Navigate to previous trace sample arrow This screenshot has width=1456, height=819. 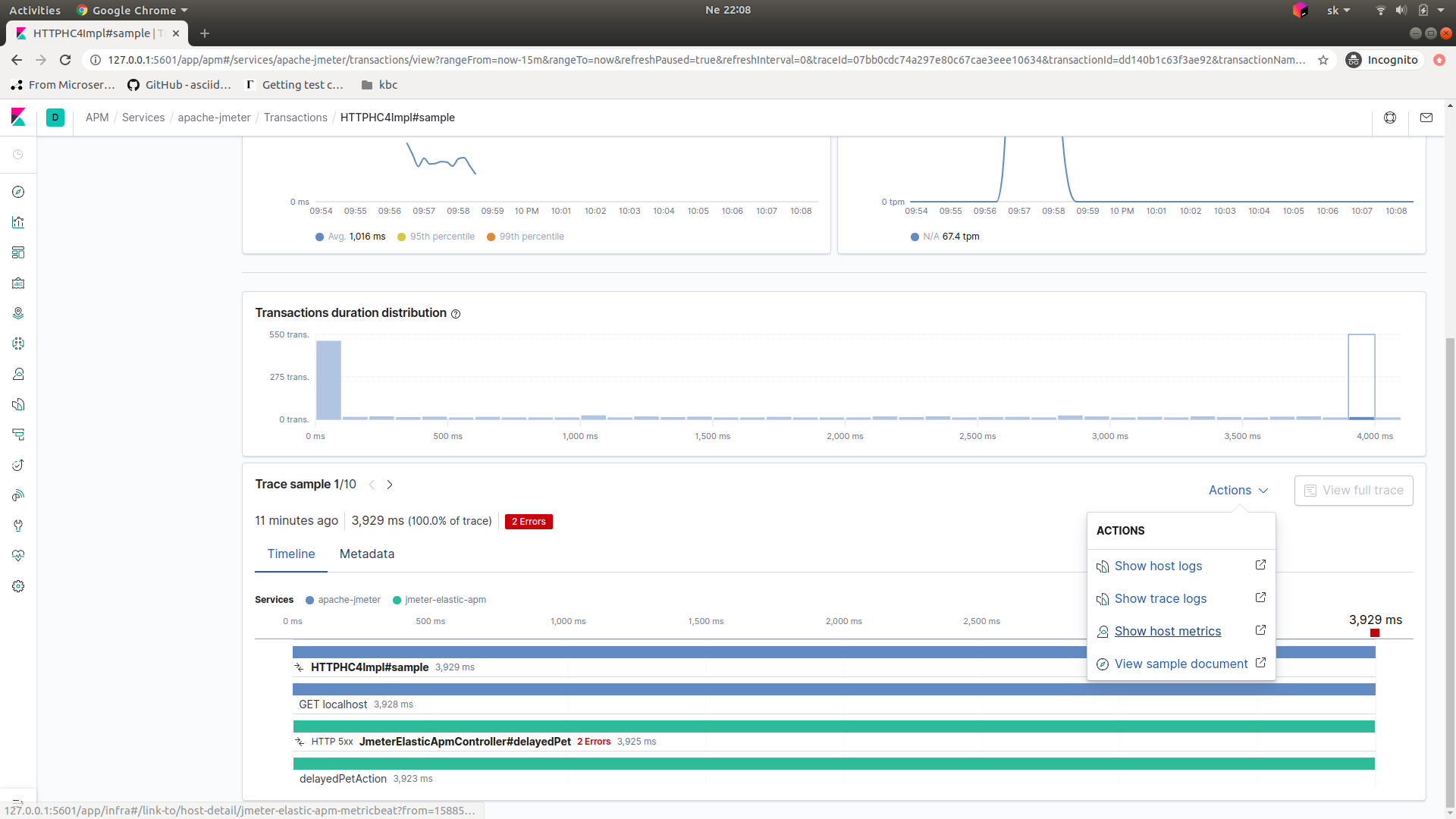click(x=371, y=484)
